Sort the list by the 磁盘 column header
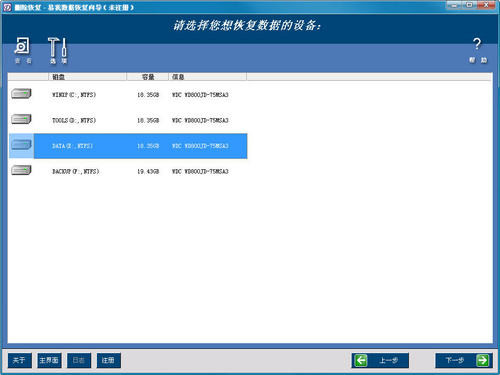500x375 pixels. pos(87,77)
